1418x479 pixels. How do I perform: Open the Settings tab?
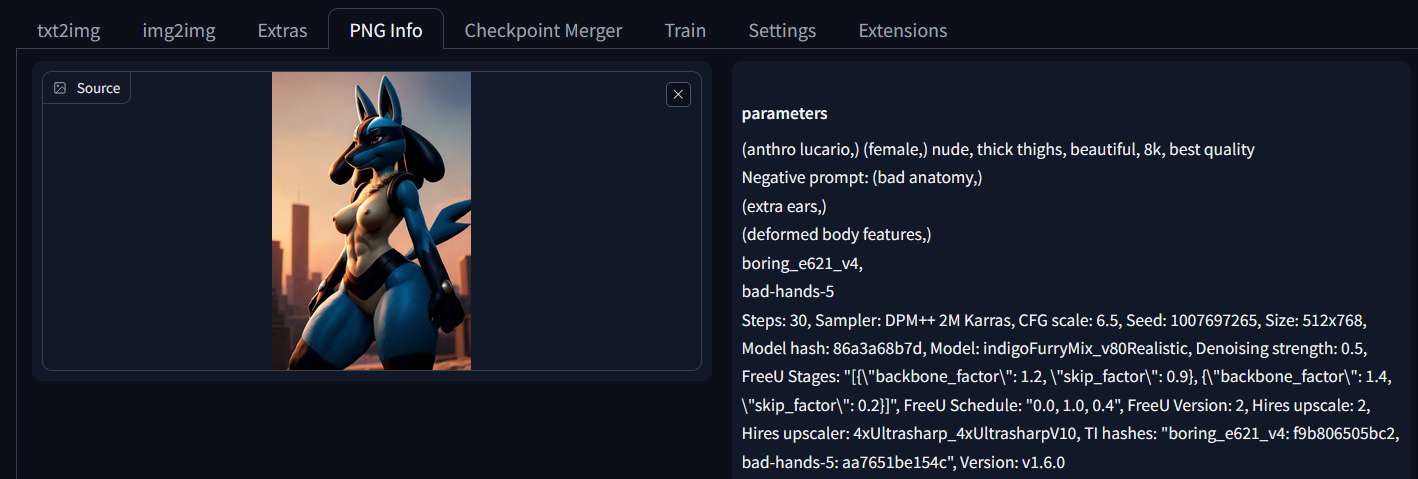(x=782, y=30)
